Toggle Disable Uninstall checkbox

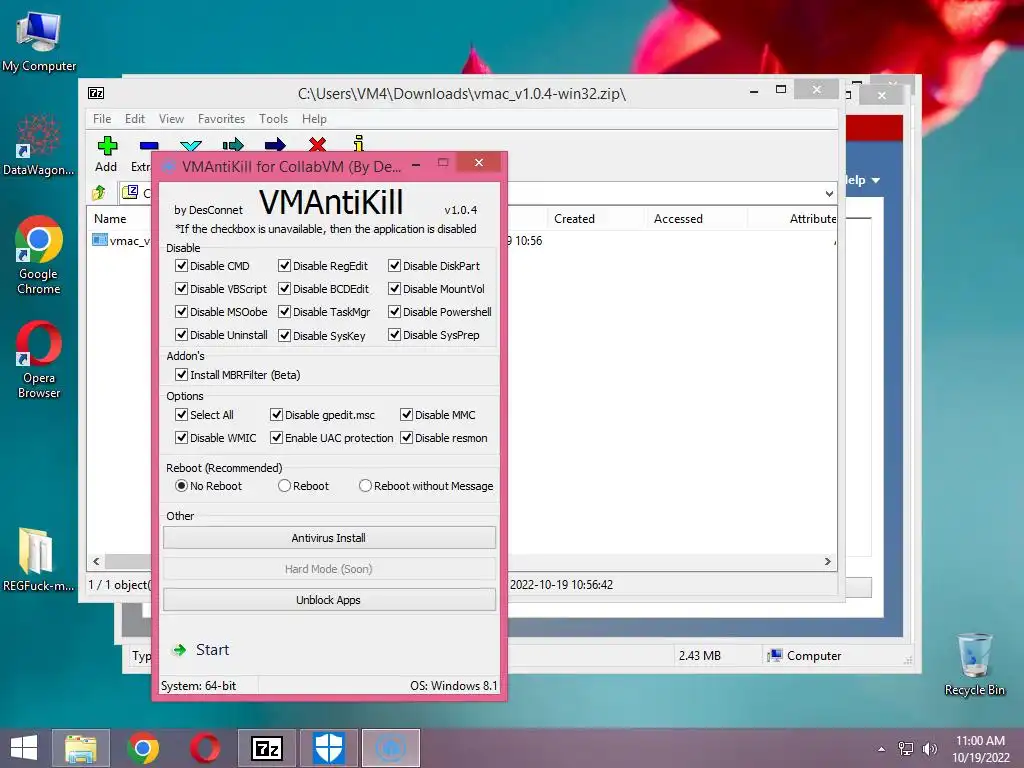click(182, 334)
